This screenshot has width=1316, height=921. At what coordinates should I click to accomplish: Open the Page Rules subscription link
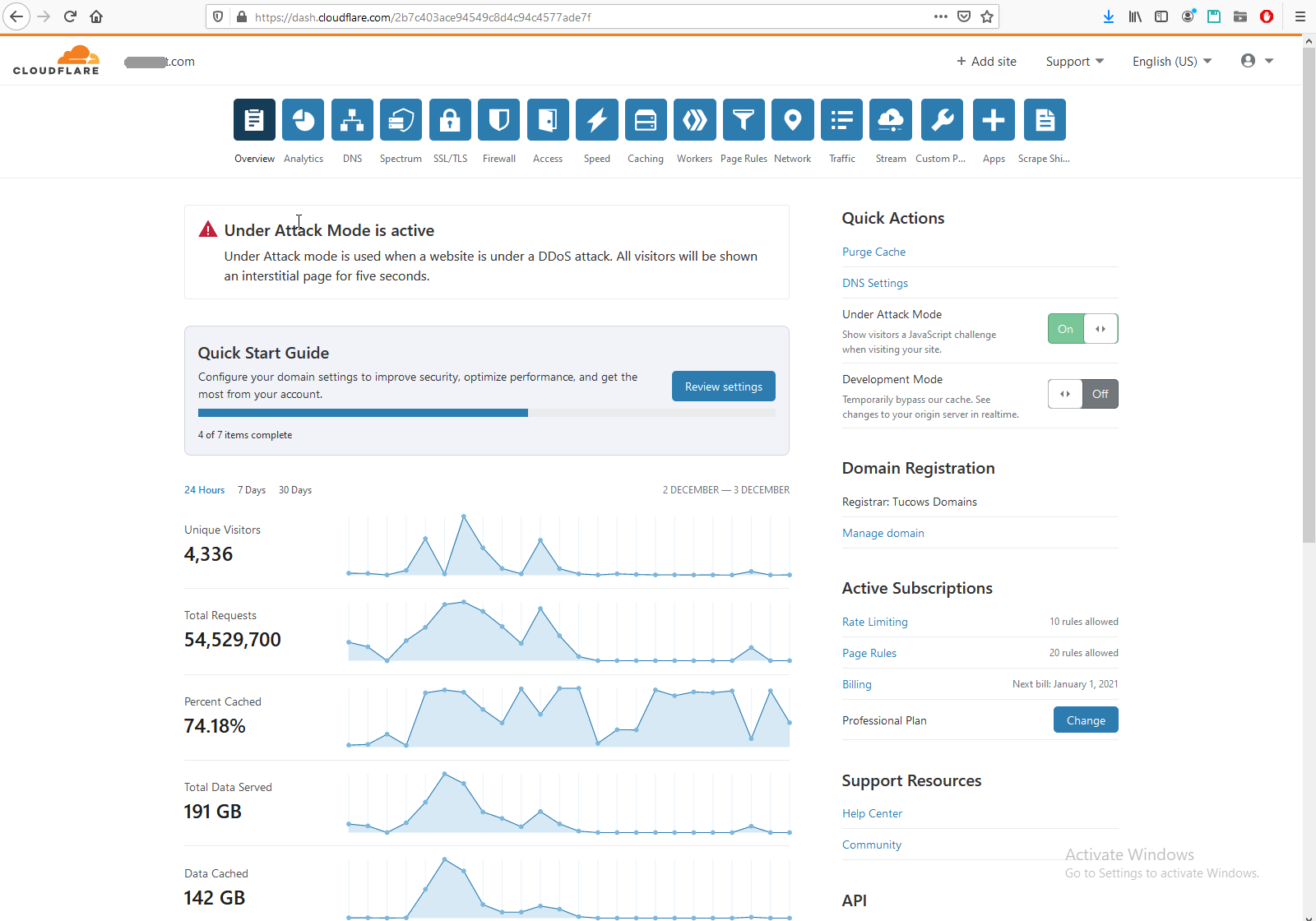click(x=869, y=653)
